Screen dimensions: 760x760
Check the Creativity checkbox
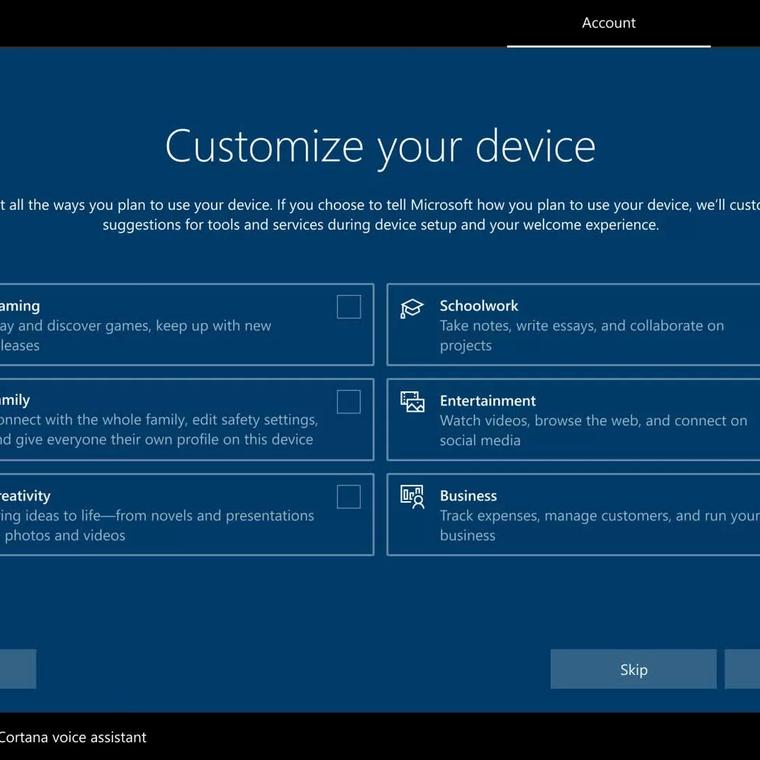[x=349, y=497]
